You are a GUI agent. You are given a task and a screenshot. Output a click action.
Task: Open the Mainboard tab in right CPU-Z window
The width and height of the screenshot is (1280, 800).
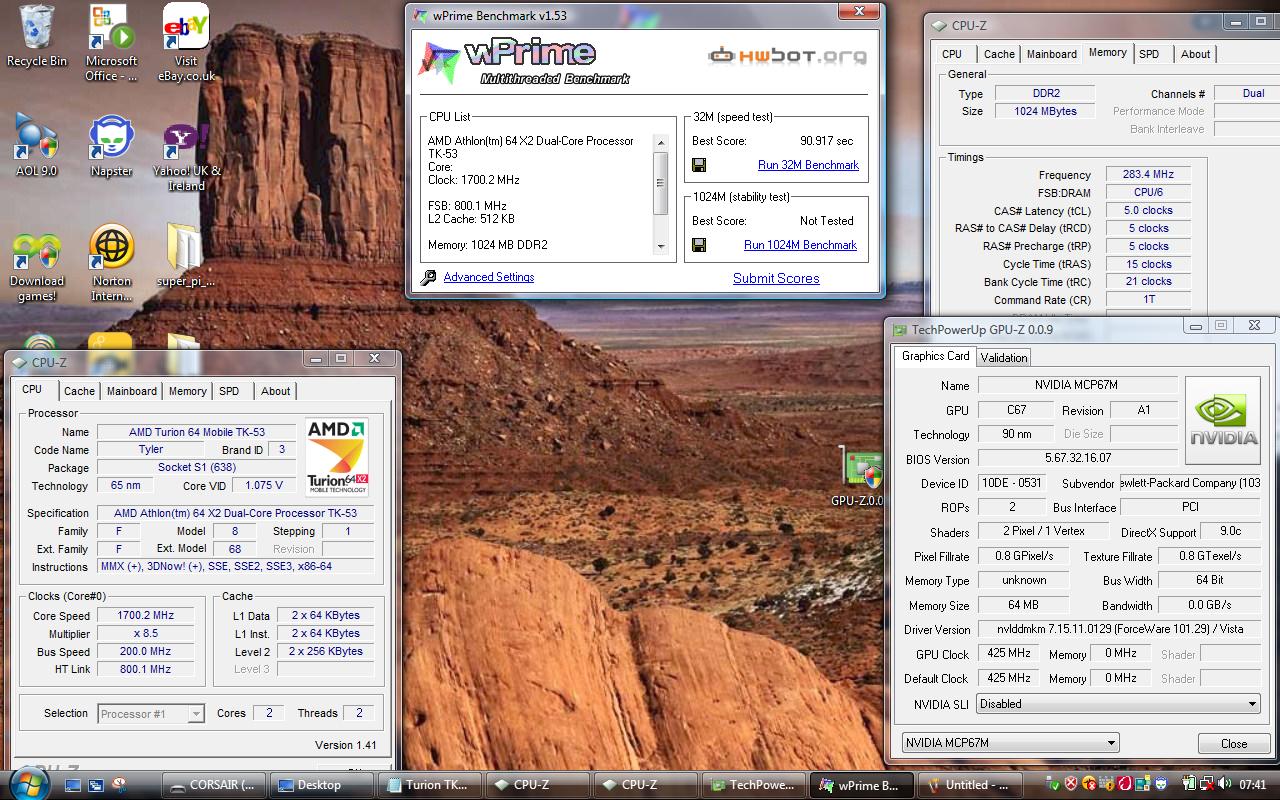coord(1052,54)
